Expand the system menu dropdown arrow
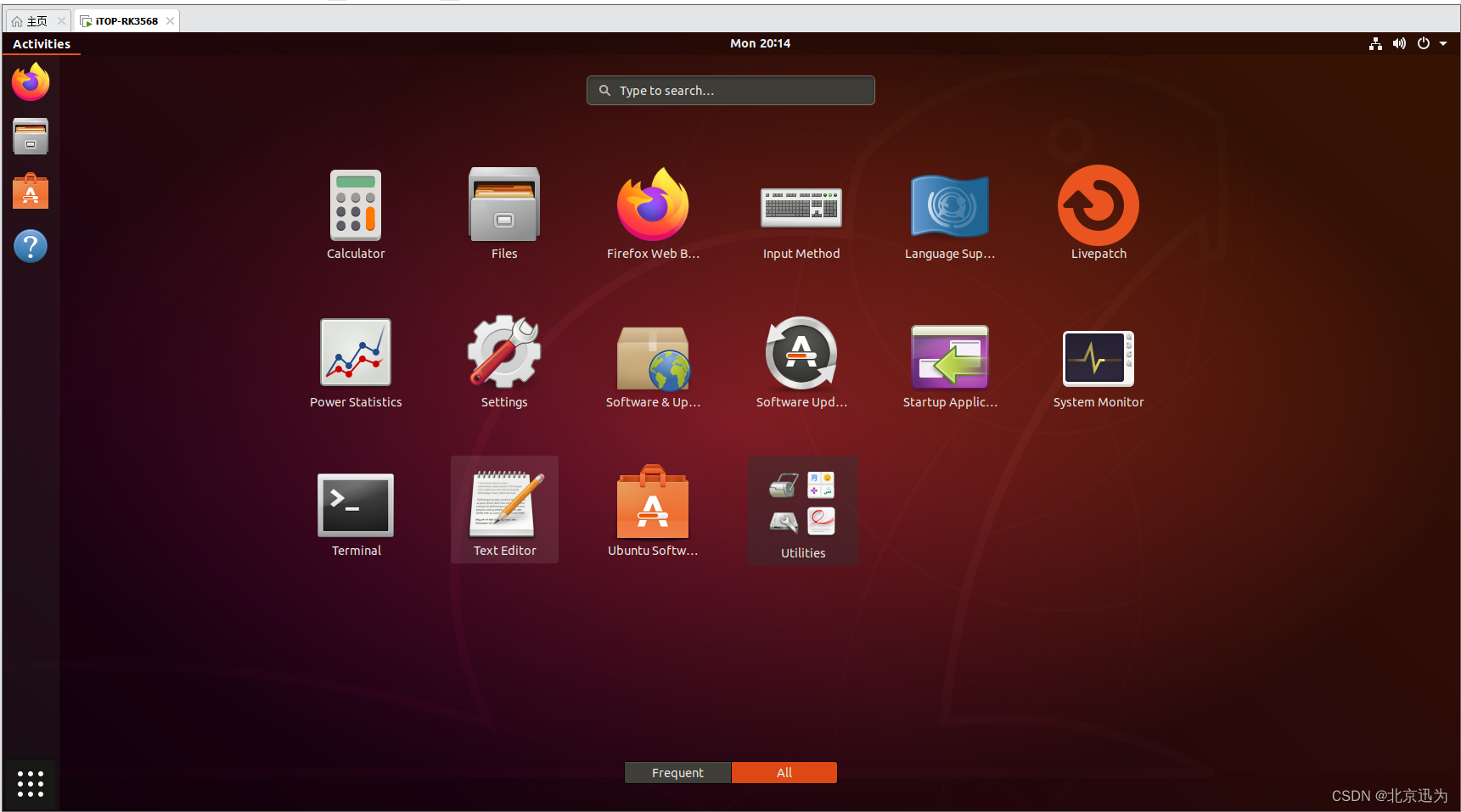This screenshot has width=1461, height=812. coord(1443,43)
